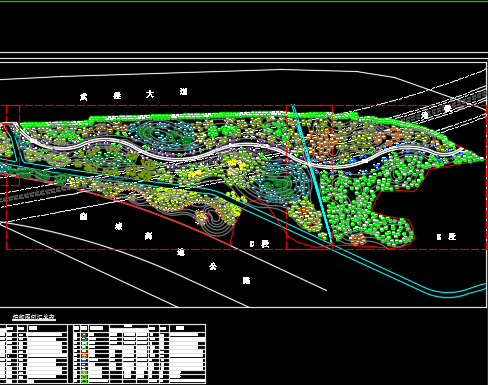488x385 pixels.
Task: Pick the red outlined symbol in the legend
Action: click(x=84, y=351)
